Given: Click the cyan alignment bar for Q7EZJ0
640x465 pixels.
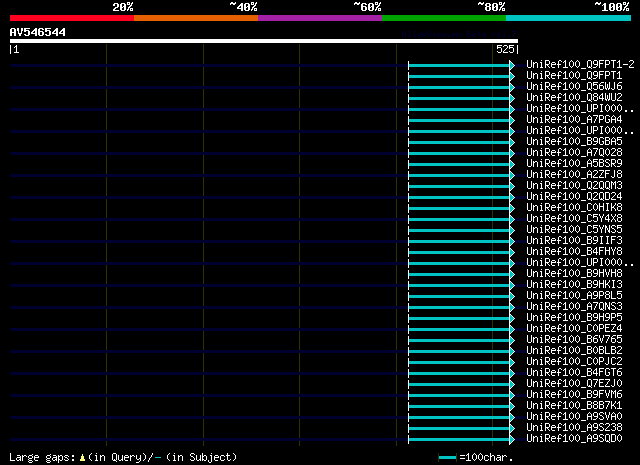Looking at the screenshot, I should pyautogui.click(x=459, y=385).
